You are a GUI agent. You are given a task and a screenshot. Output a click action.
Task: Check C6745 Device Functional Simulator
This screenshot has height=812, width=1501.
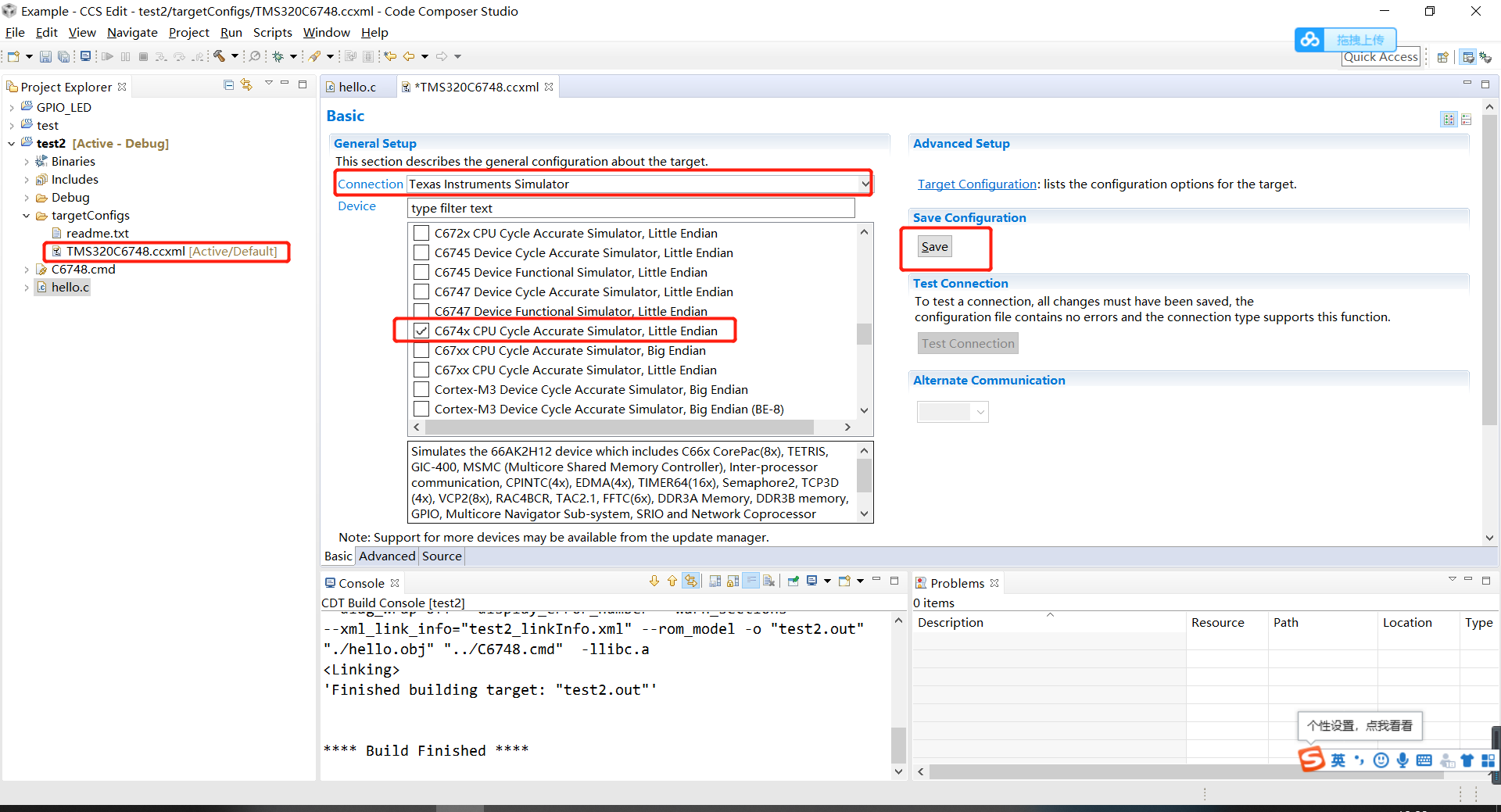pos(421,272)
